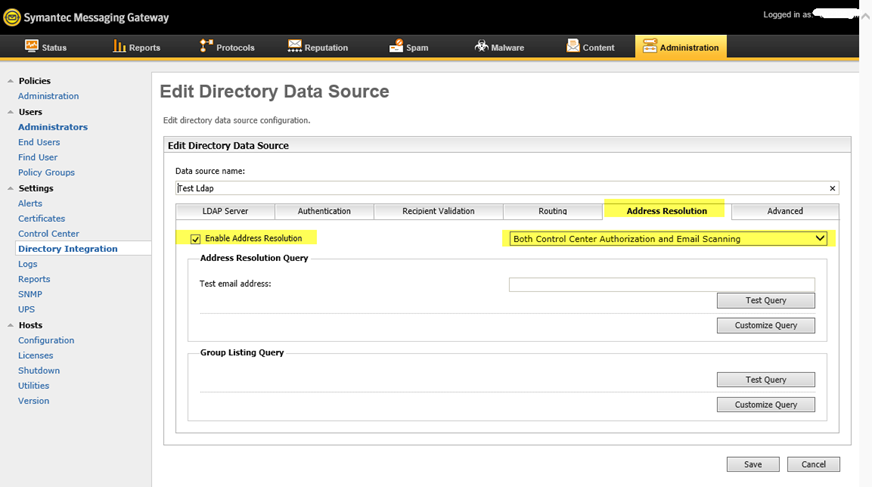Screen dimensions: 872x487
Task: Open the Hosts Configuration link
Action: point(46,341)
